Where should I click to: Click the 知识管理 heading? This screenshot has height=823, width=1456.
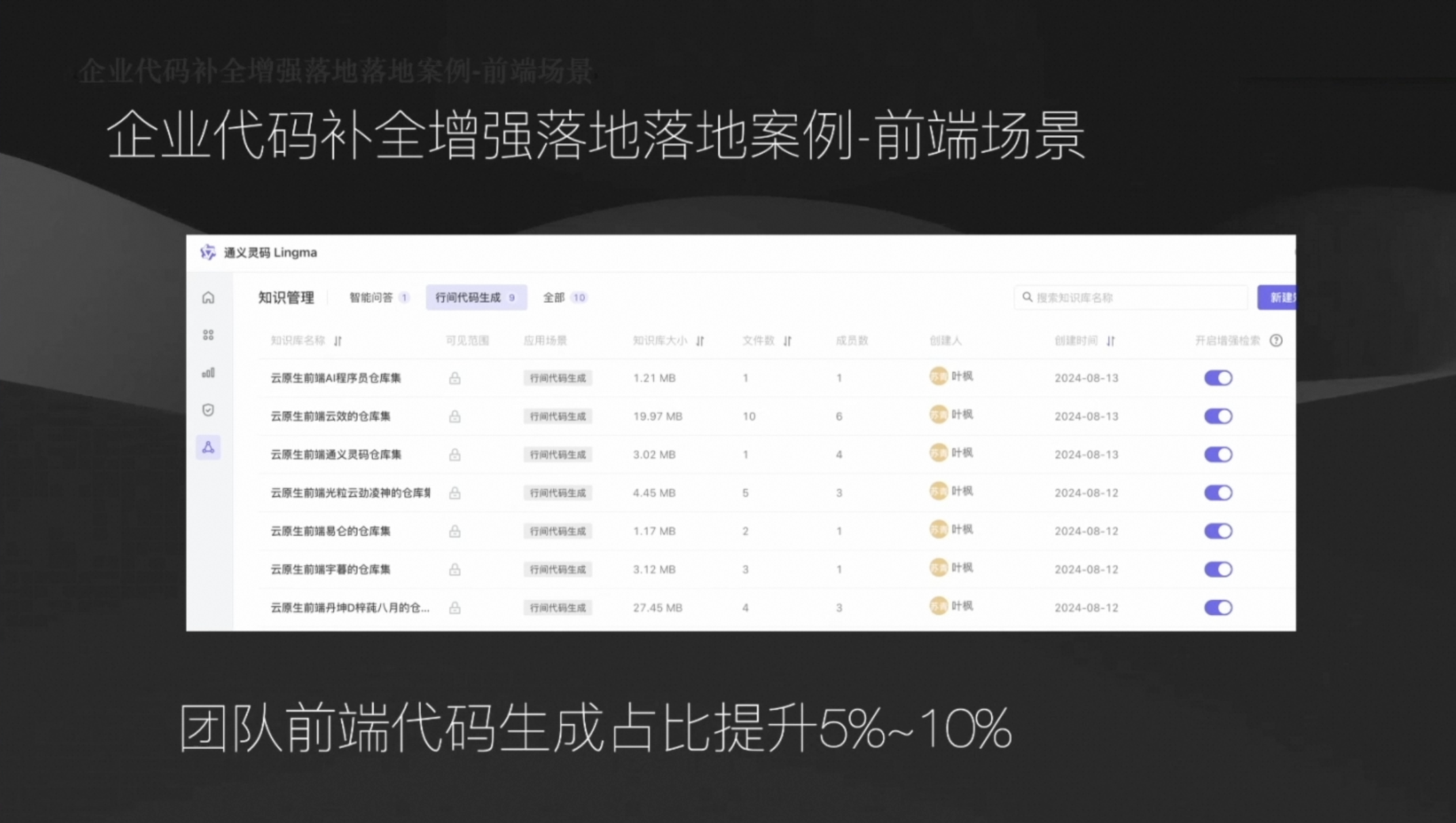(286, 297)
